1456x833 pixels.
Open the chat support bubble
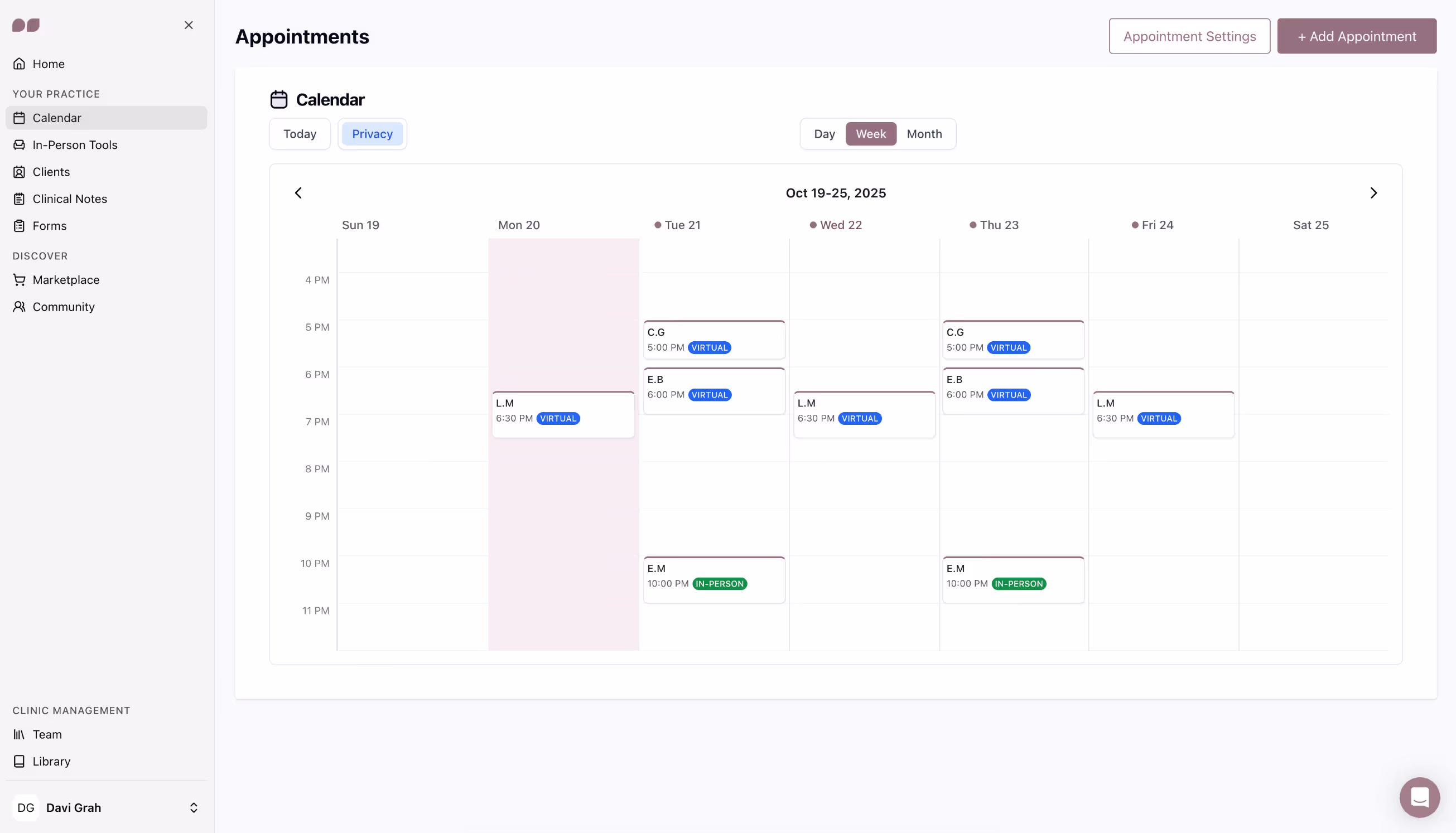pyautogui.click(x=1419, y=797)
